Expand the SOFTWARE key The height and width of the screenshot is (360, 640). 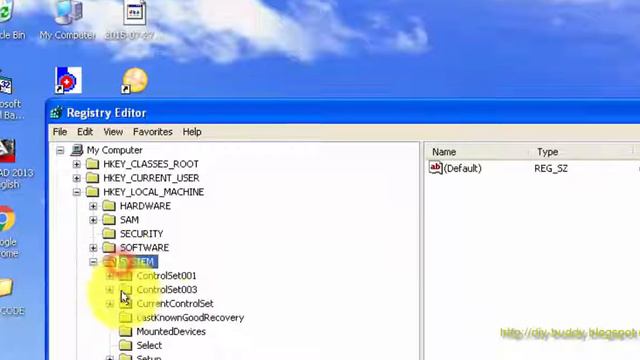click(x=93, y=248)
